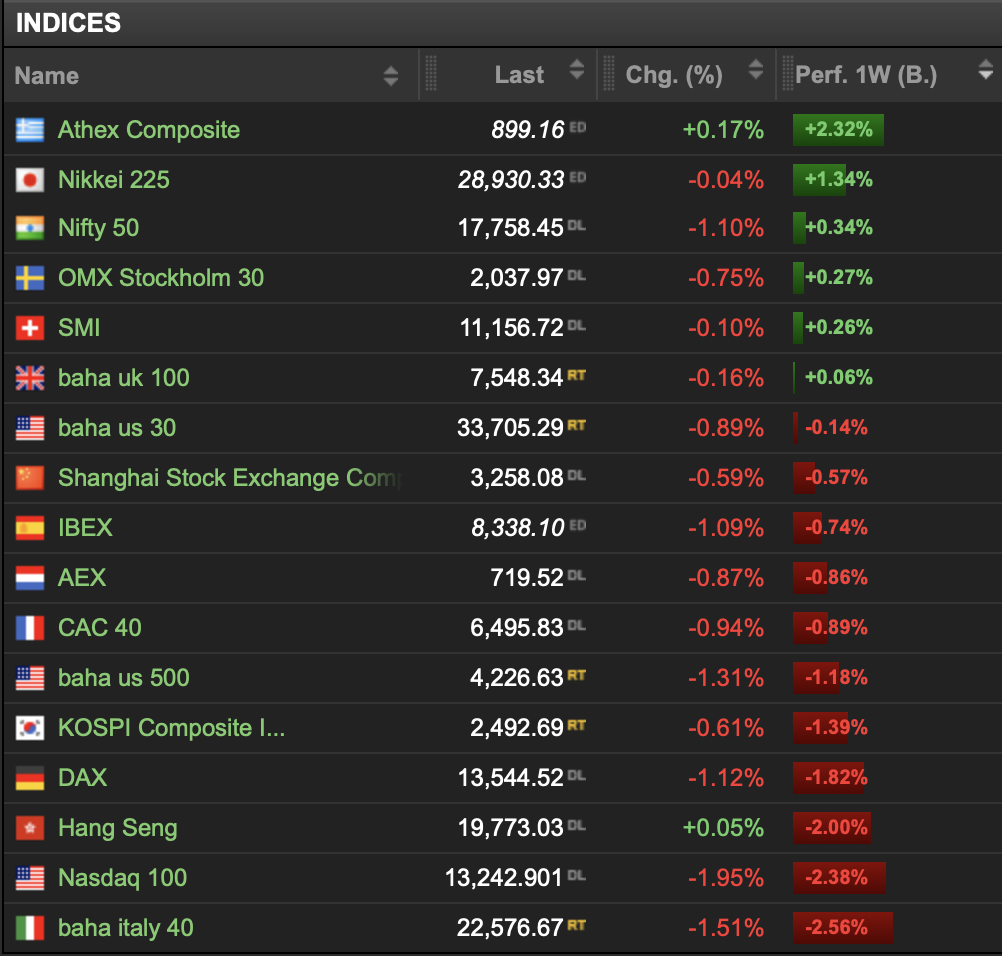Click the grip handle left of Last header

(x=431, y=73)
